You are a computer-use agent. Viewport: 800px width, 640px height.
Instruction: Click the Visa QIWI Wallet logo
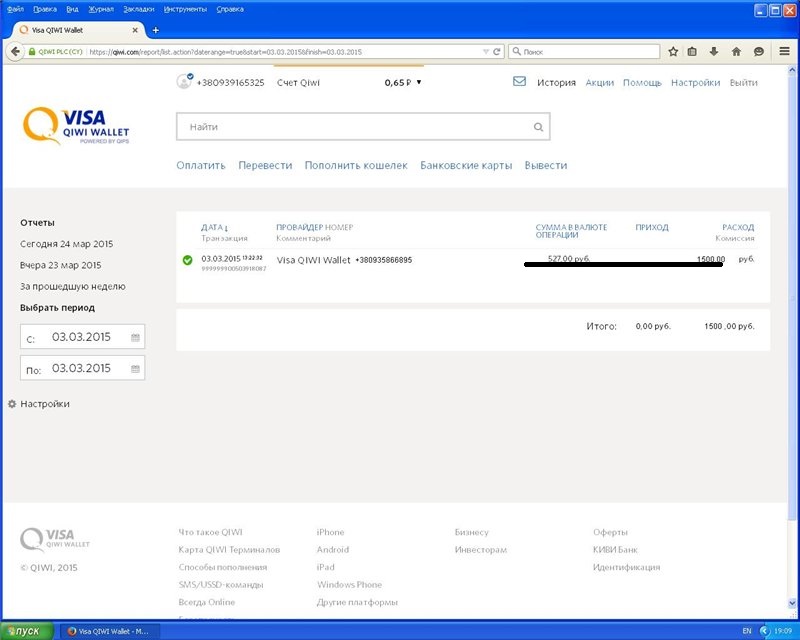(x=76, y=126)
